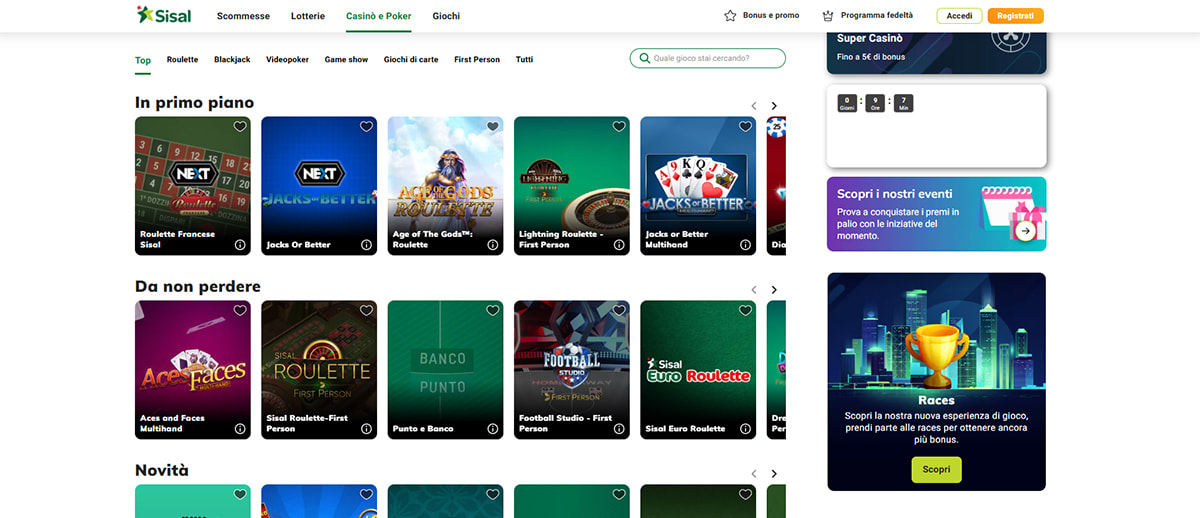Open Bonus e promo link

coord(771,16)
